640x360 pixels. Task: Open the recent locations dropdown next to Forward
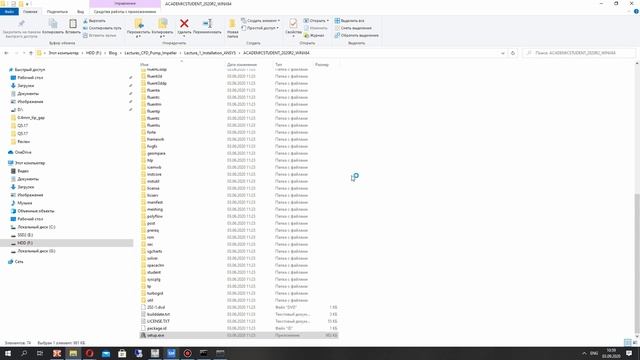point(24,53)
